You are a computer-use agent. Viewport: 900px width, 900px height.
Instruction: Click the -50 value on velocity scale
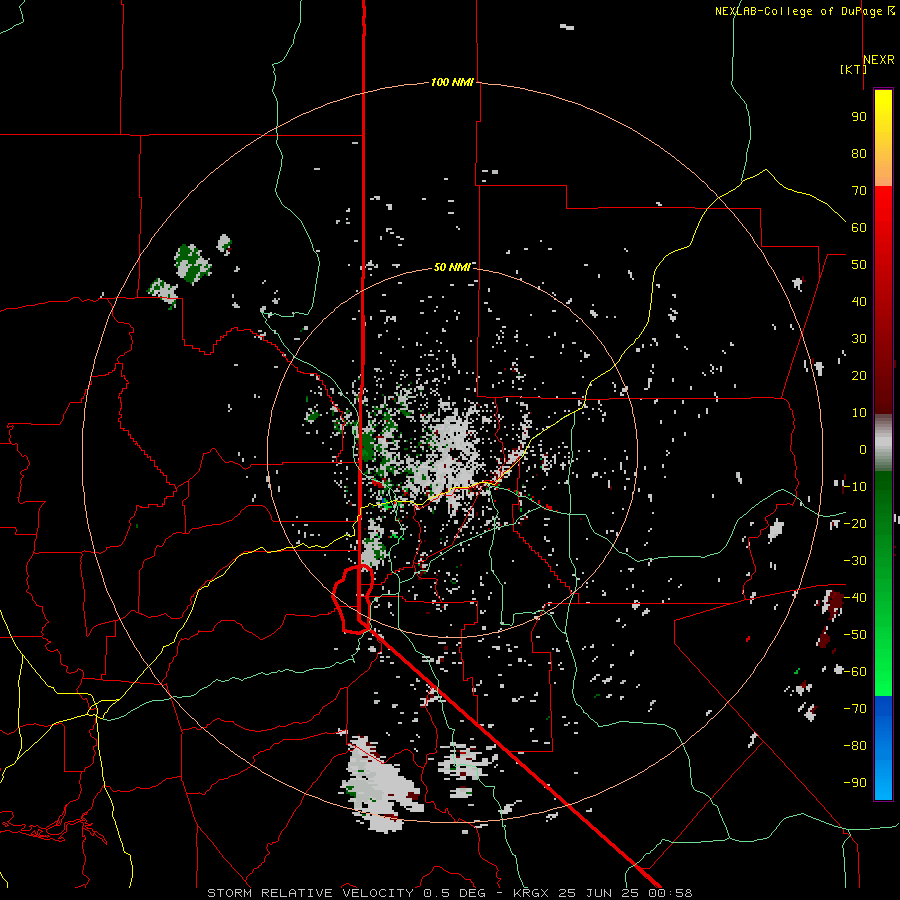[855, 635]
